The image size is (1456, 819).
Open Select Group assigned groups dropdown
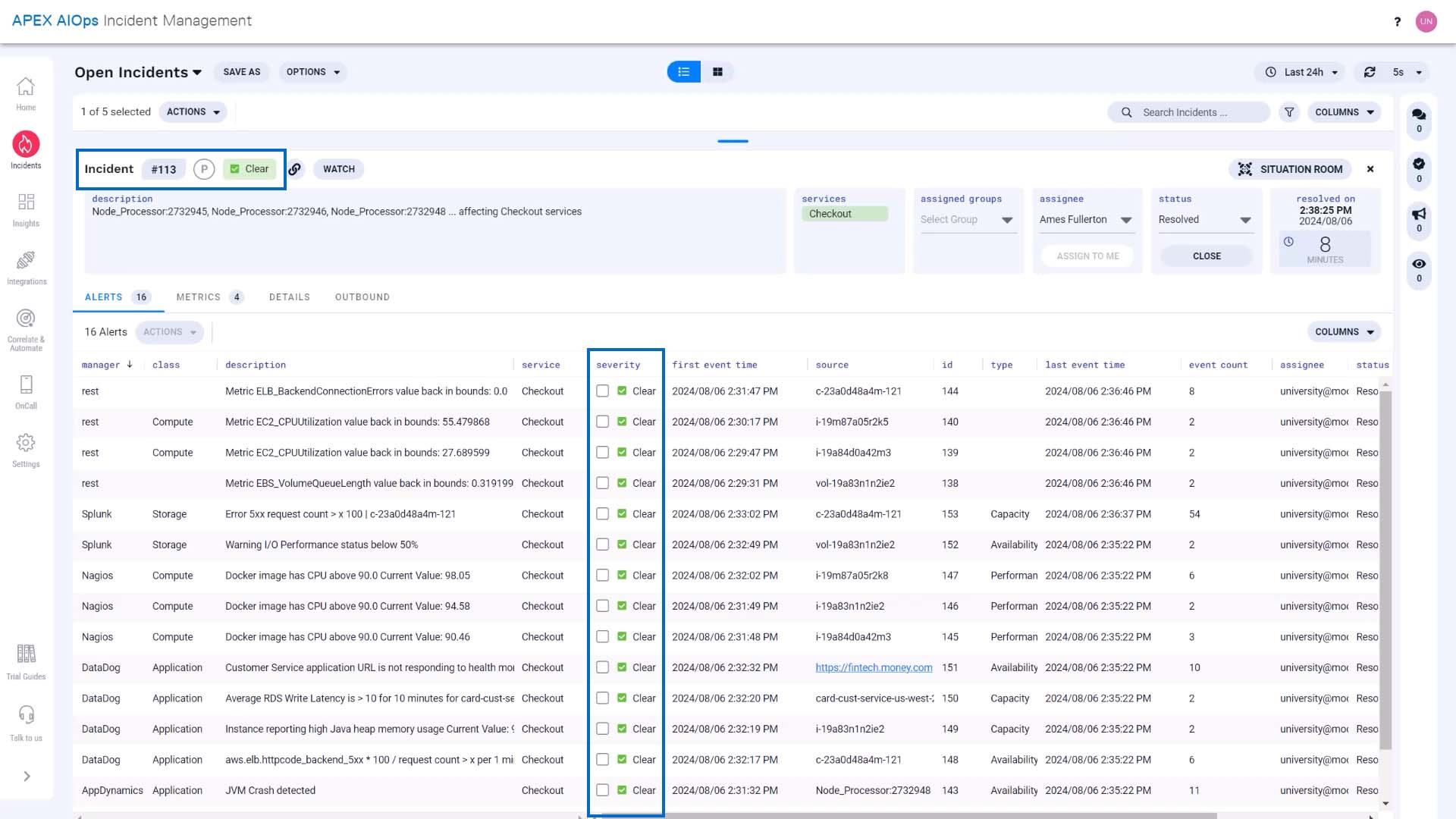click(x=967, y=220)
